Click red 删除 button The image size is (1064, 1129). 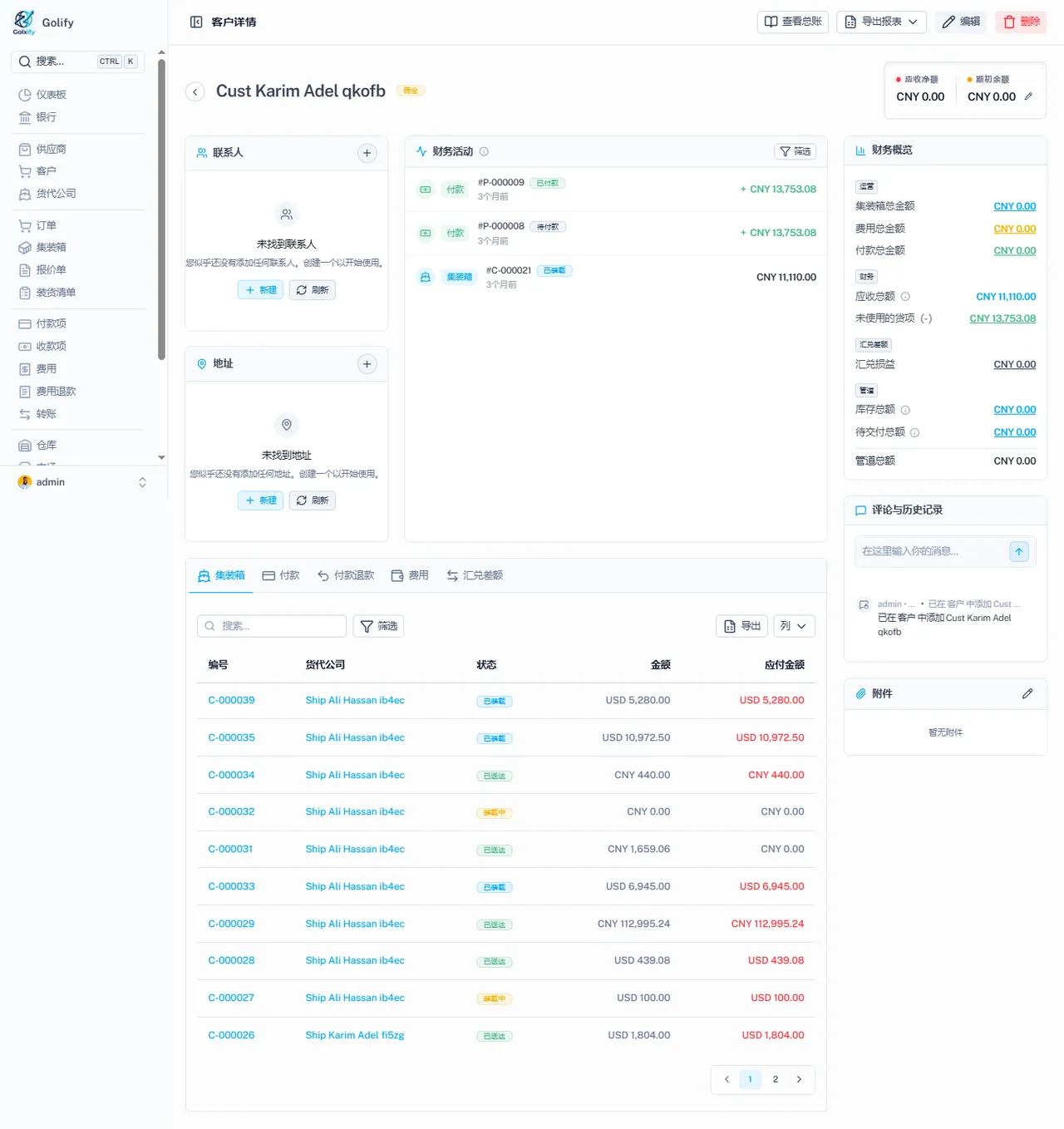pos(1021,22)
